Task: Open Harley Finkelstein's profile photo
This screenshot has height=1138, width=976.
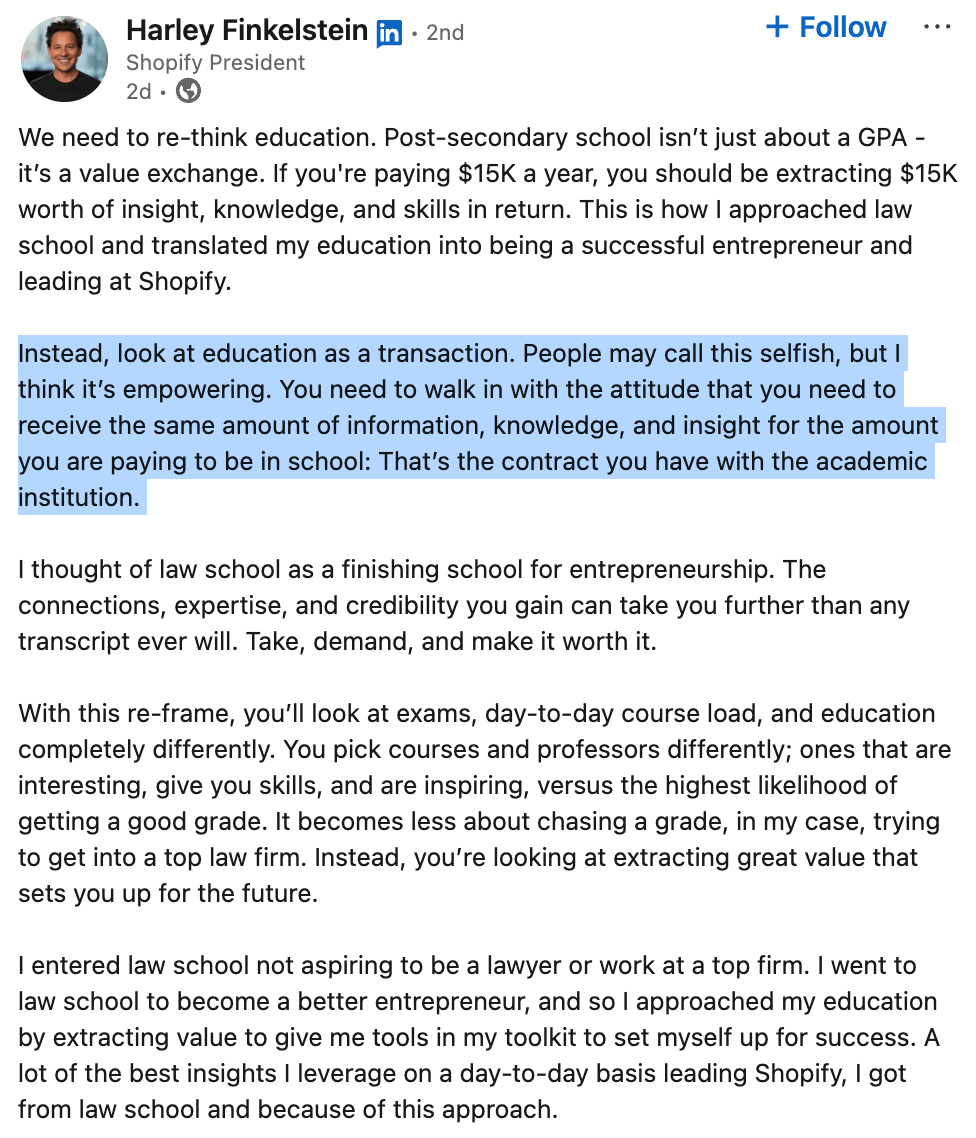Action: pyautogui.click(x=63, y=58)
